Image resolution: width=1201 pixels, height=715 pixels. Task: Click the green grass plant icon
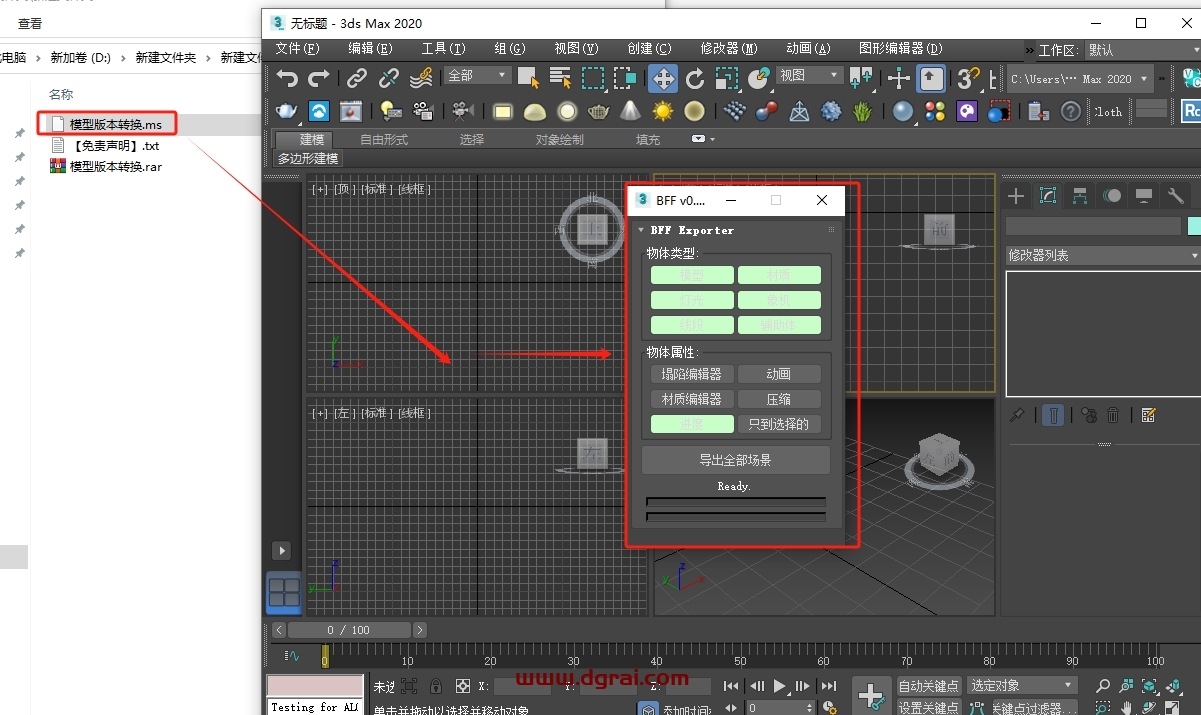[863, 111]
